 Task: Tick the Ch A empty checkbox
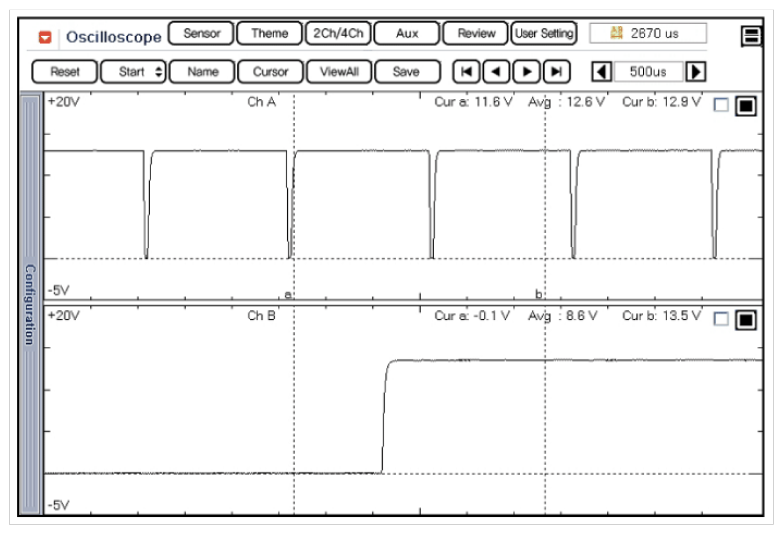coord(721,106)
